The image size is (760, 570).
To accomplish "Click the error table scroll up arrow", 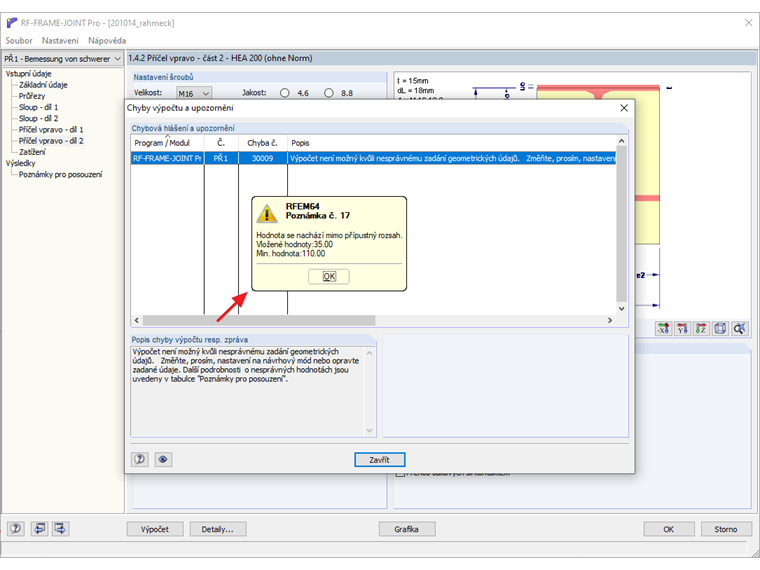I will pos(621,141).
